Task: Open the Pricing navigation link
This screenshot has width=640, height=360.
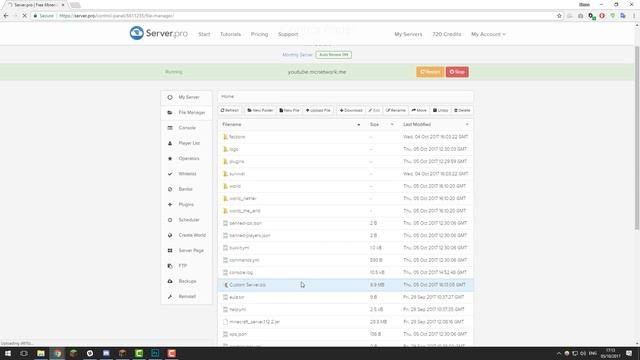Action: [x=260, y=34]
